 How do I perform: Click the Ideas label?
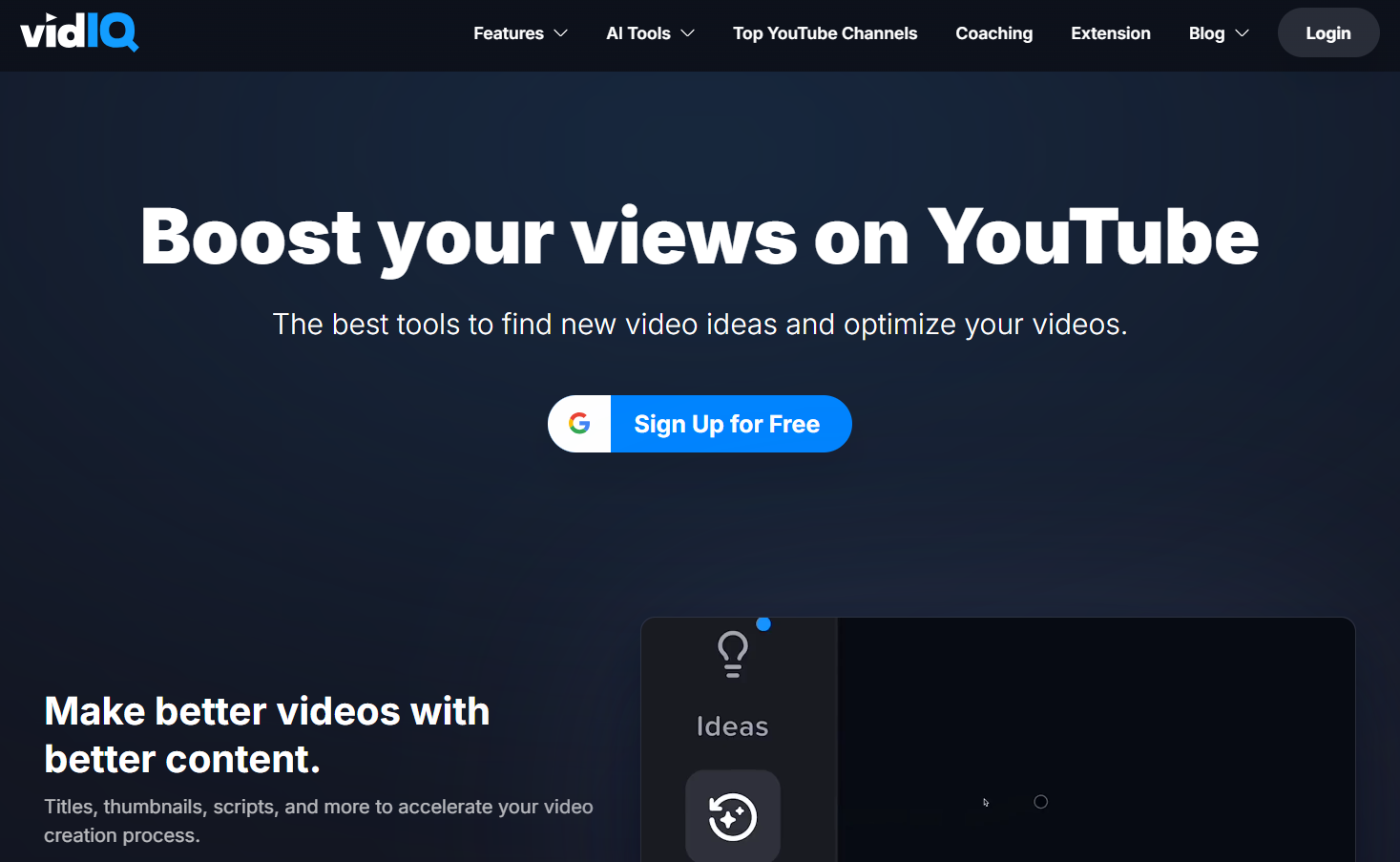click(733, 726)
